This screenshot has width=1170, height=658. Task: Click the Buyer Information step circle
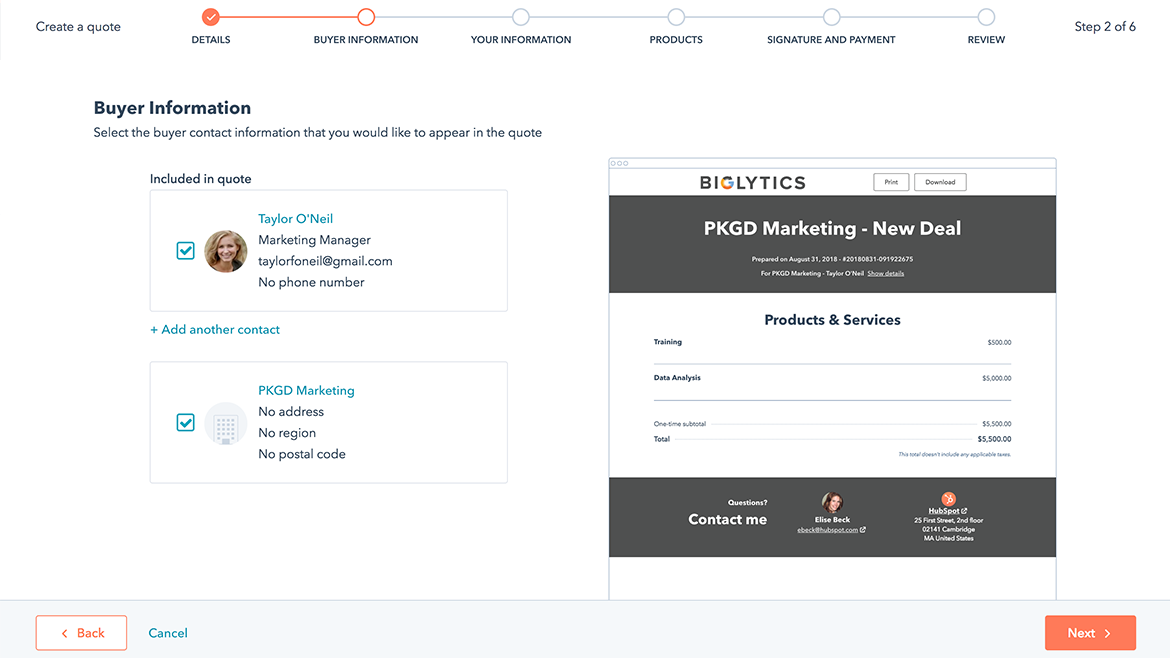[366, 17]
